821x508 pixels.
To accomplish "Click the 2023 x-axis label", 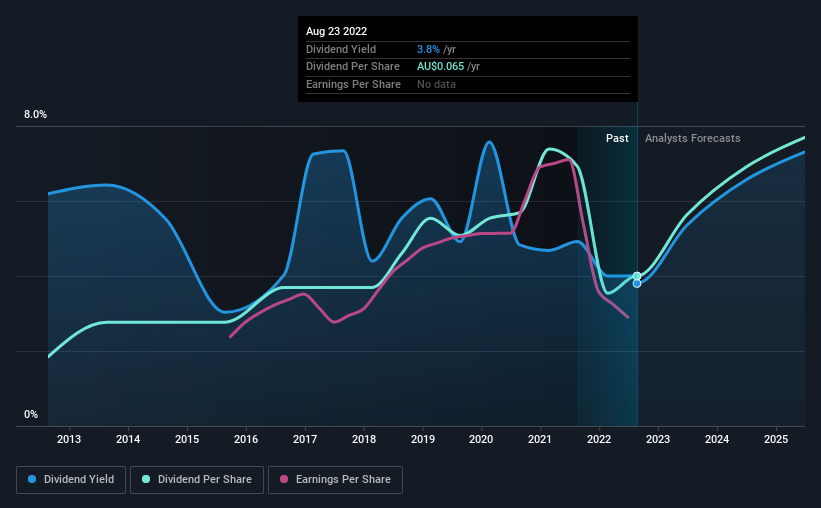I will pos(658,439).
